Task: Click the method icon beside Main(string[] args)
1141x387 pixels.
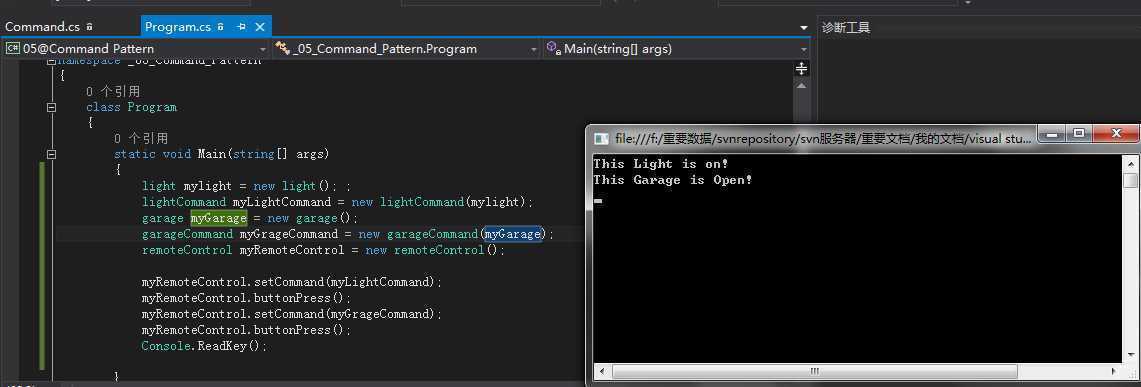Action: coord(553,49)
